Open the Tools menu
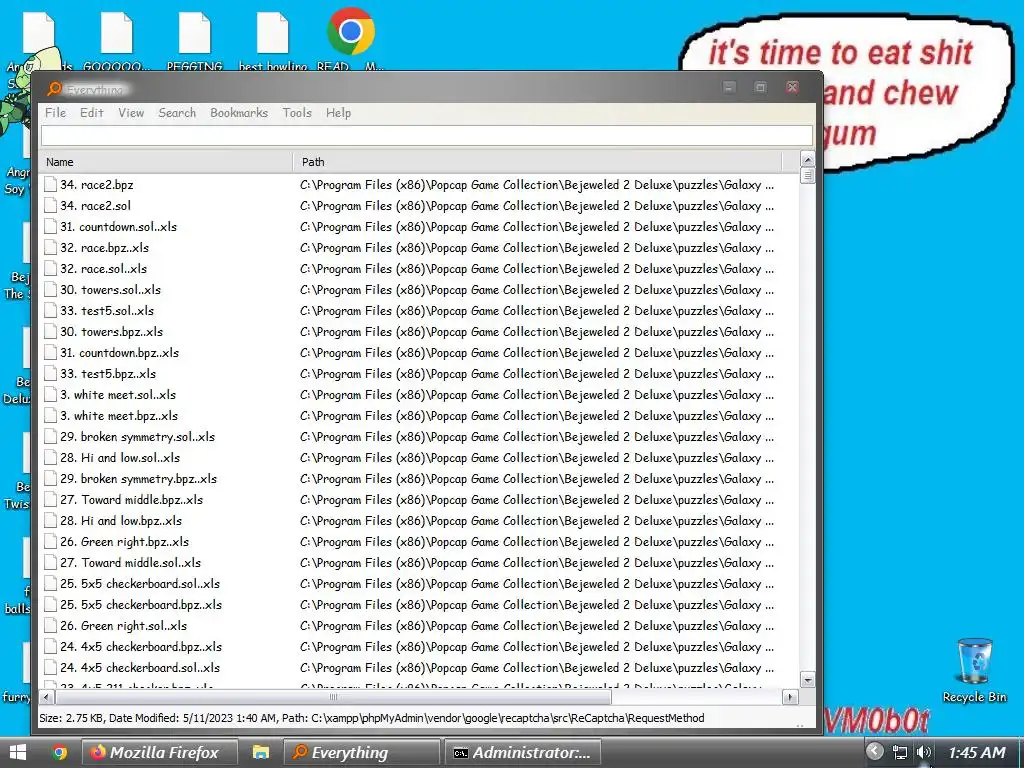The width and height of the screenshot is (1024, 768). [x=297, y=113]
